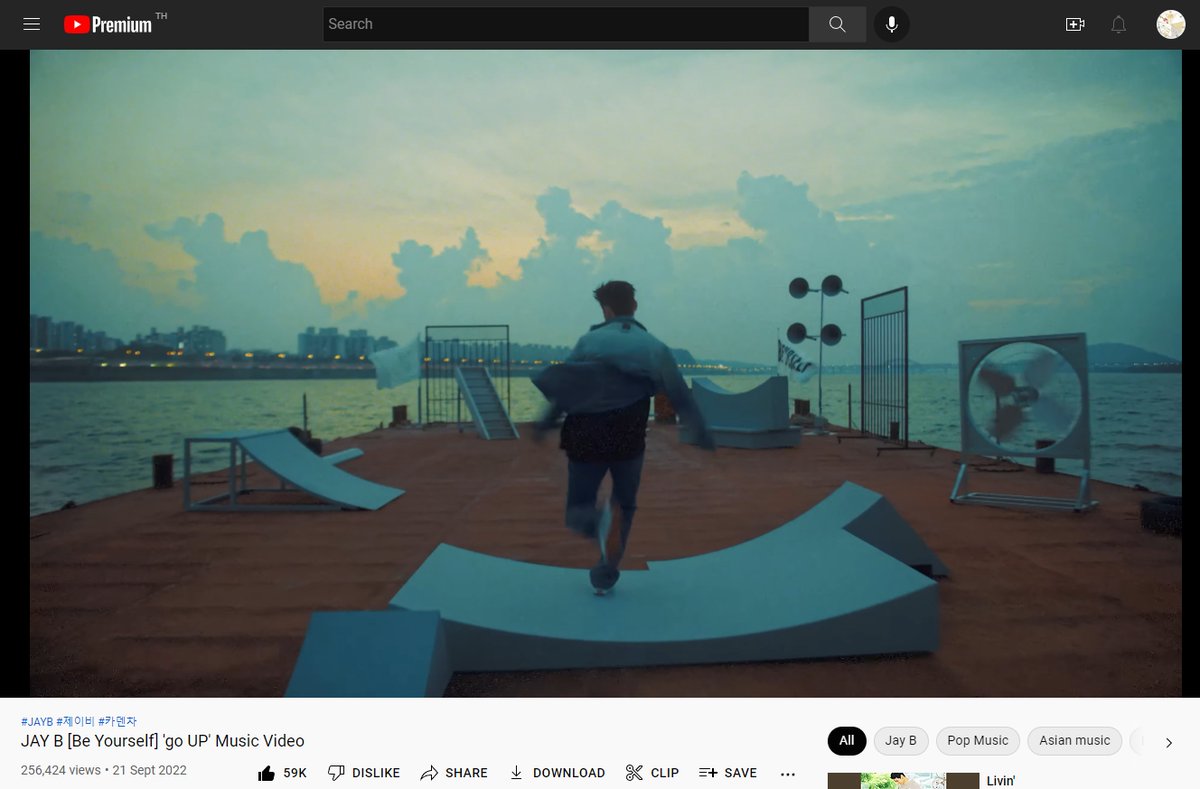Open the #제이비 hashtag link

tap(75, 721)
